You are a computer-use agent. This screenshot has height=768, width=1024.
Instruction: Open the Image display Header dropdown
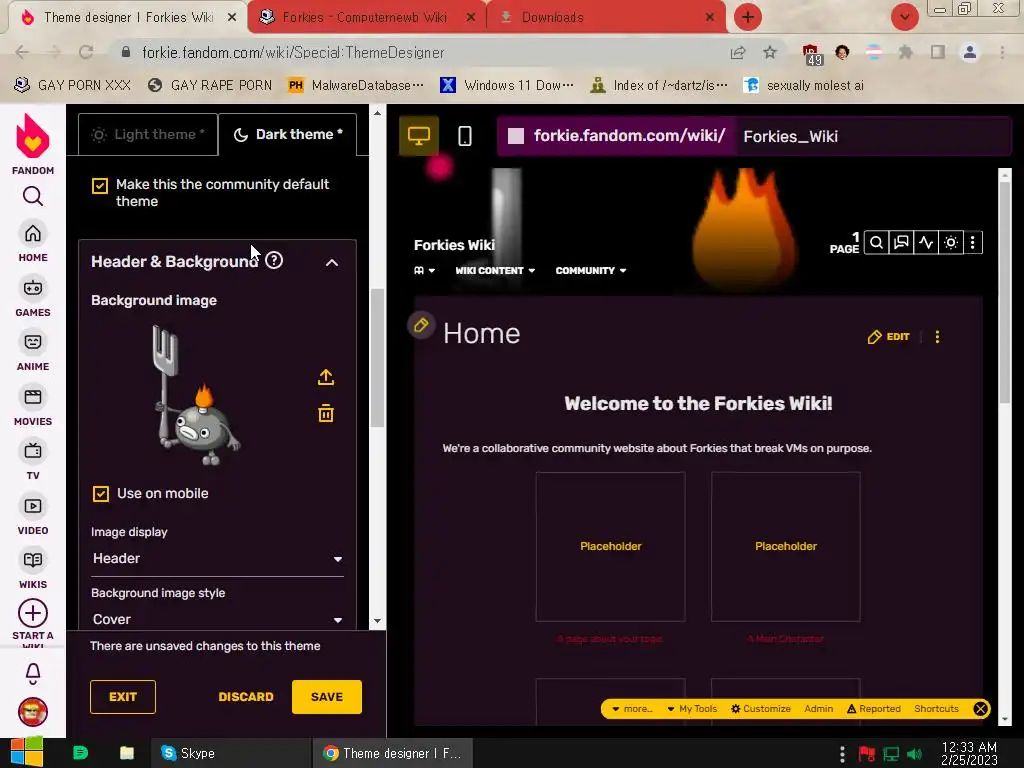coord(217,558)
